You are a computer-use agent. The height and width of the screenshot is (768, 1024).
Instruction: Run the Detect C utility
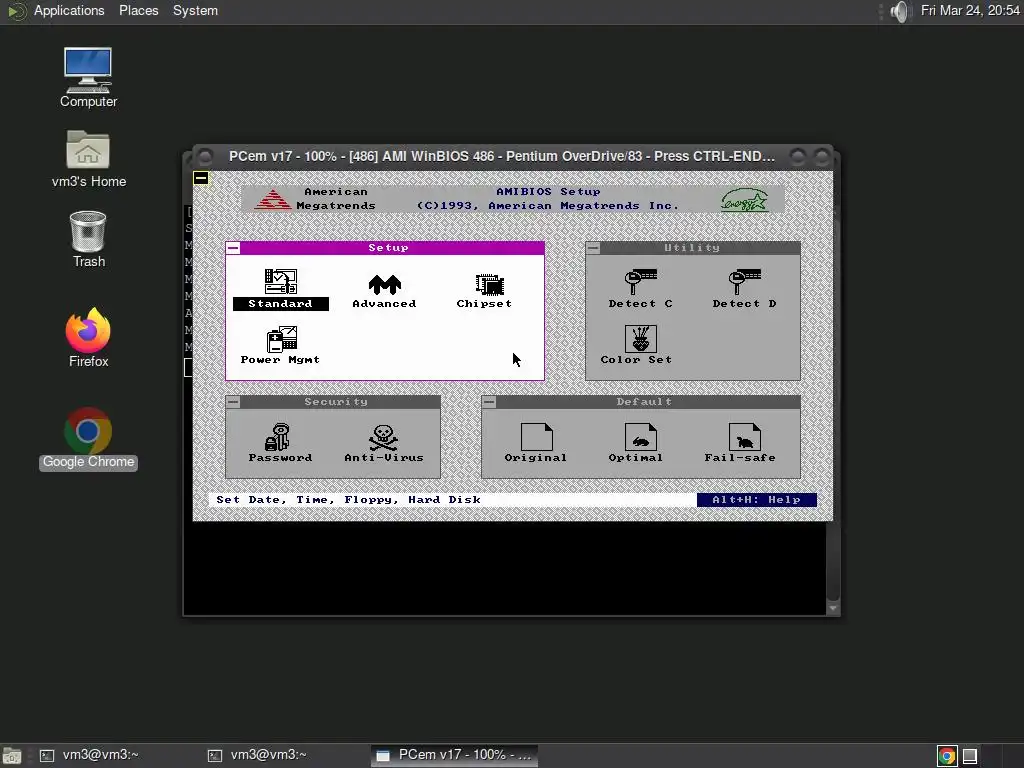pyautogui.click(x=641, y=289)
